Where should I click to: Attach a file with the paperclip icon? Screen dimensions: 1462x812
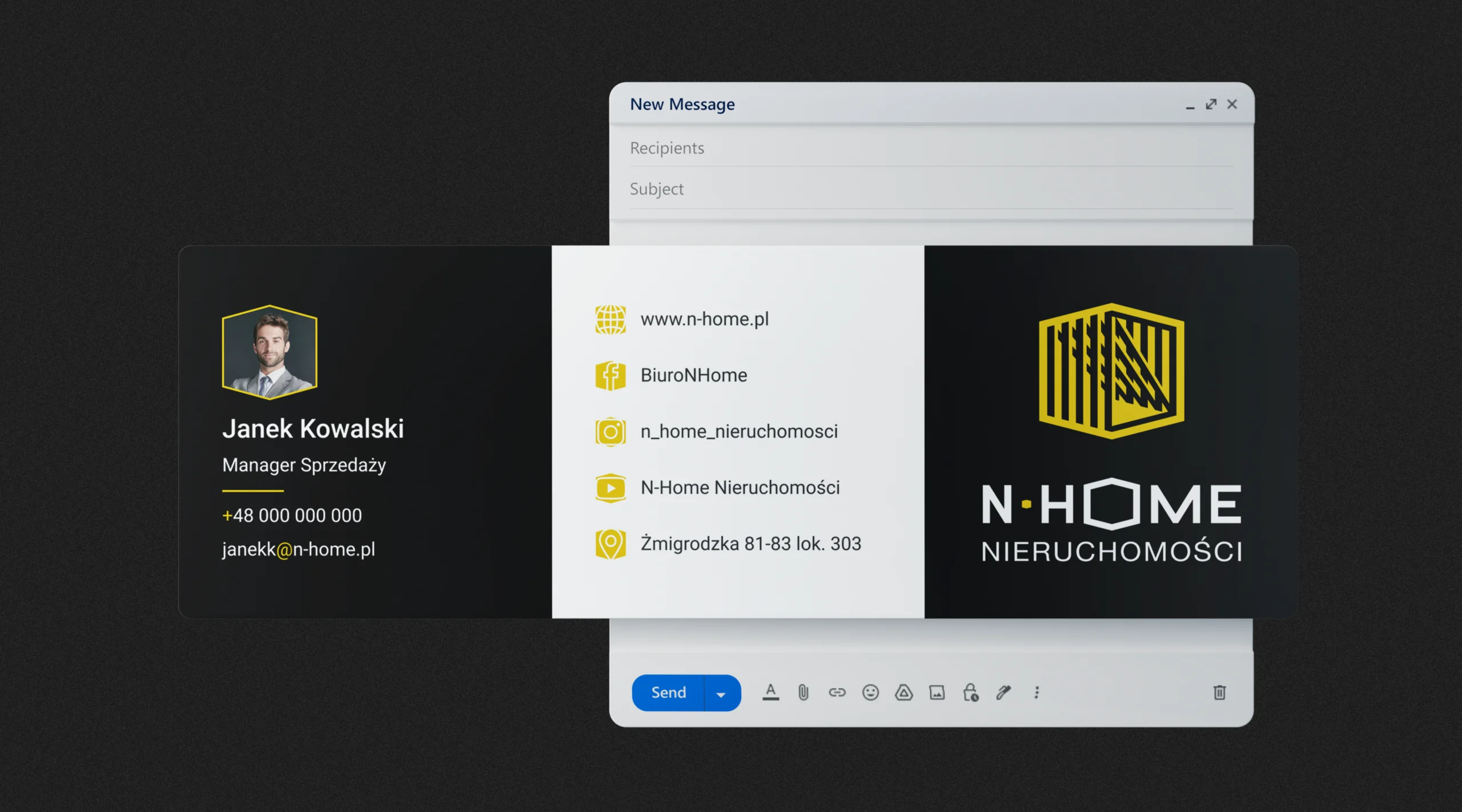(804, 693)
